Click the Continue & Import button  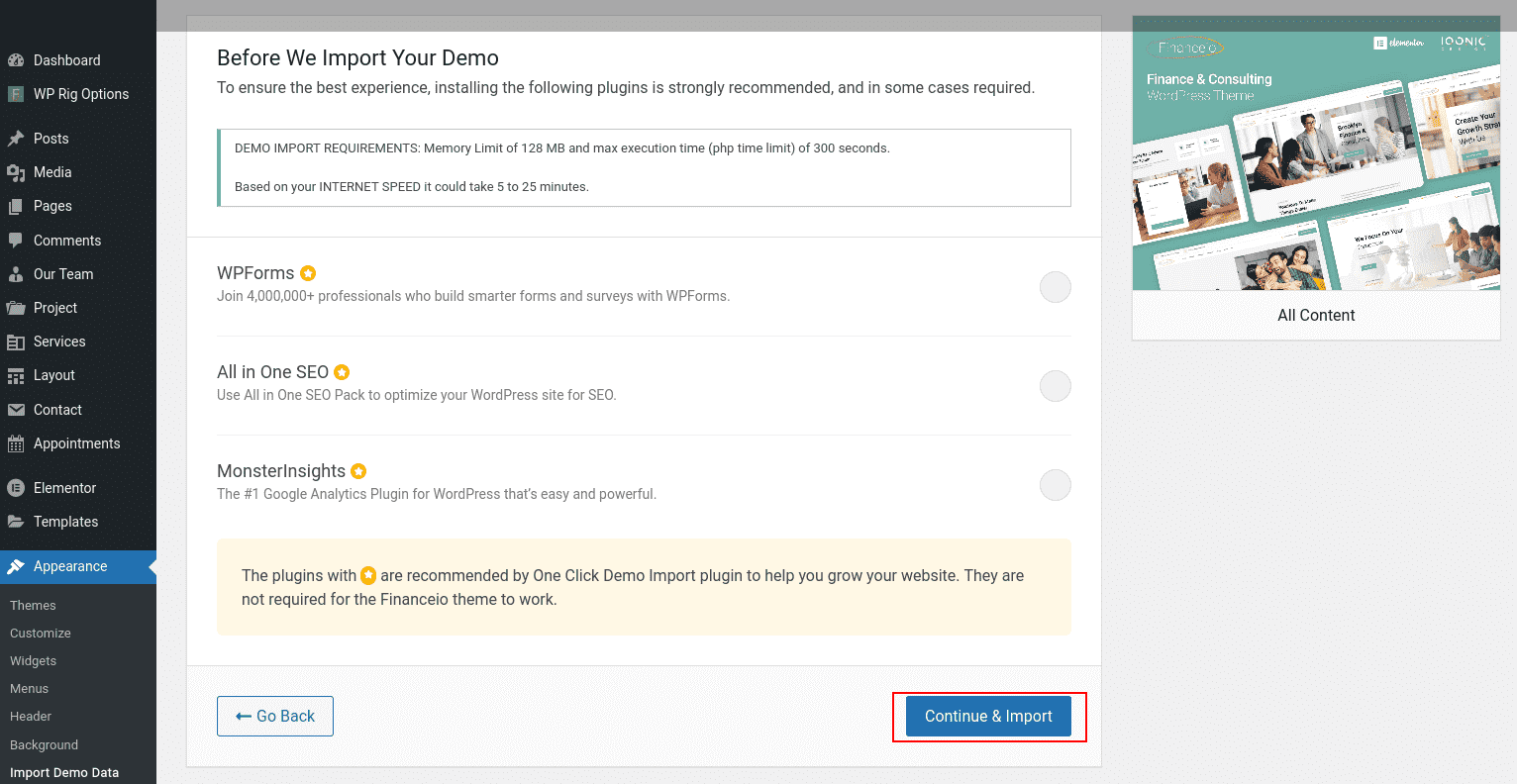click(988, 716)
